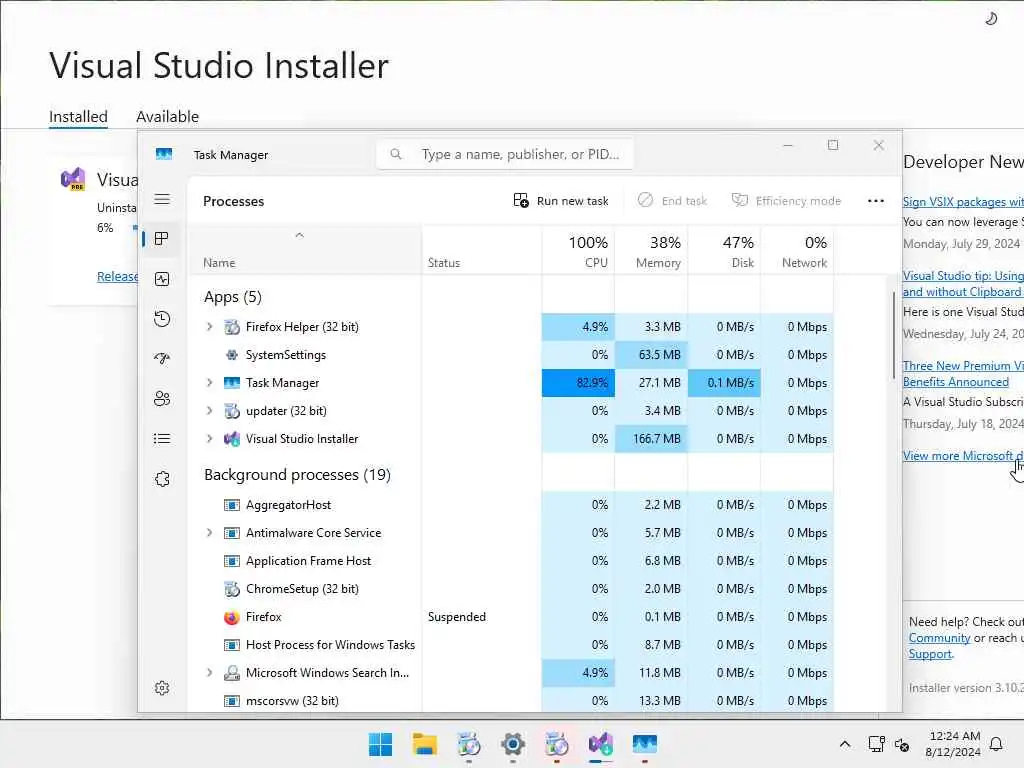
Task: Click Task Manager search input field
Action: (x=504, y=154)
